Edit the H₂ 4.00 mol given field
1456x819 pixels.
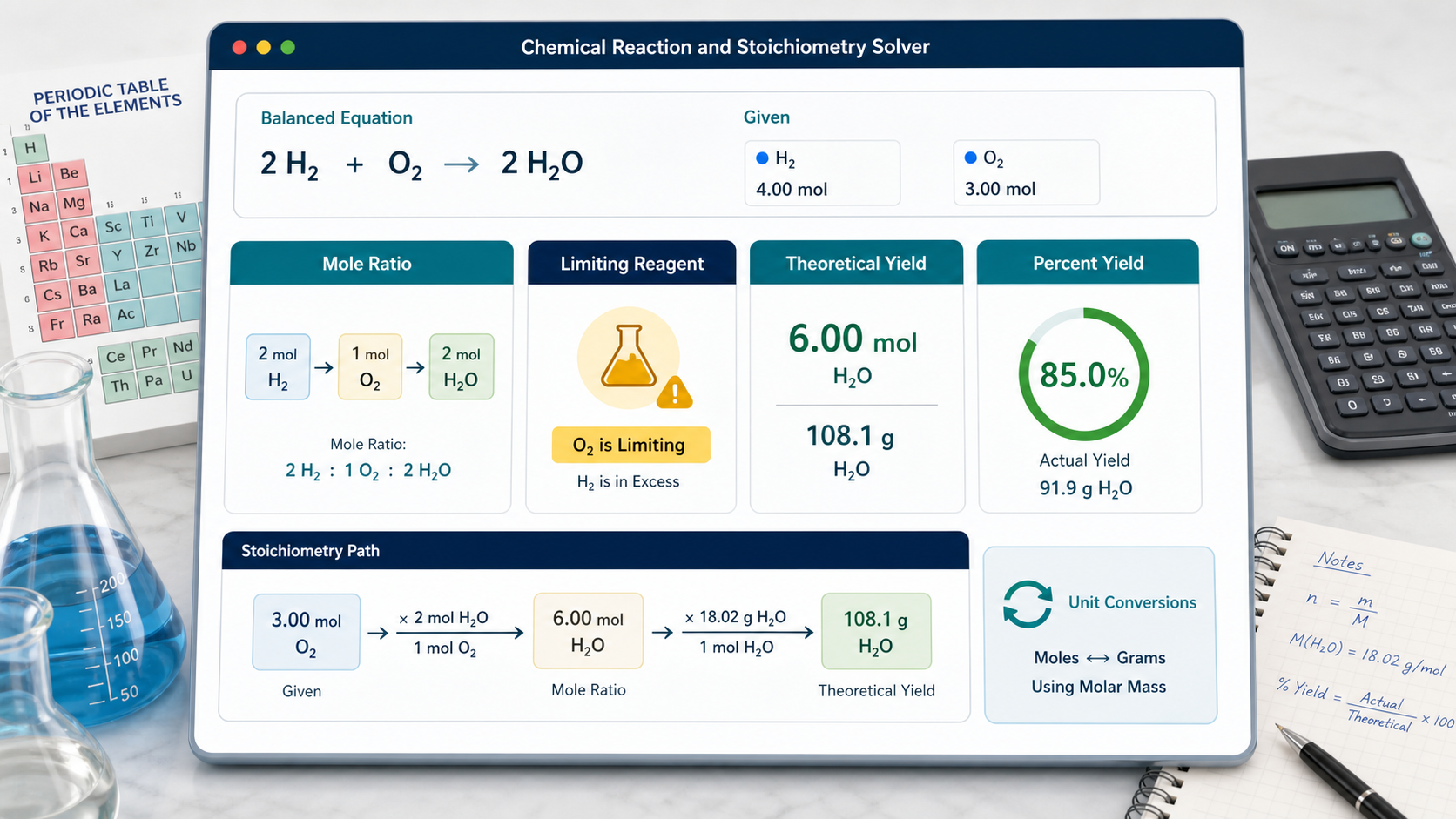point(822,173)
